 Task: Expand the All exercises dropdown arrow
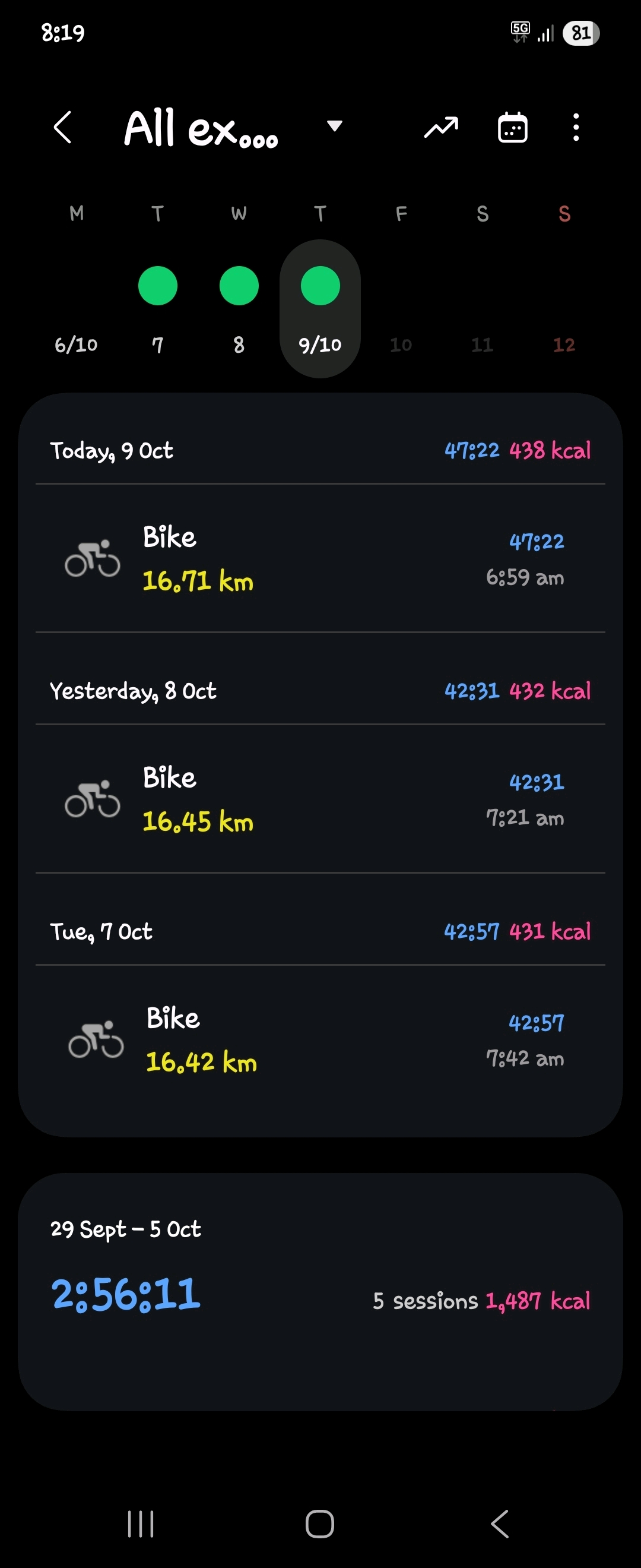[335, 126]
